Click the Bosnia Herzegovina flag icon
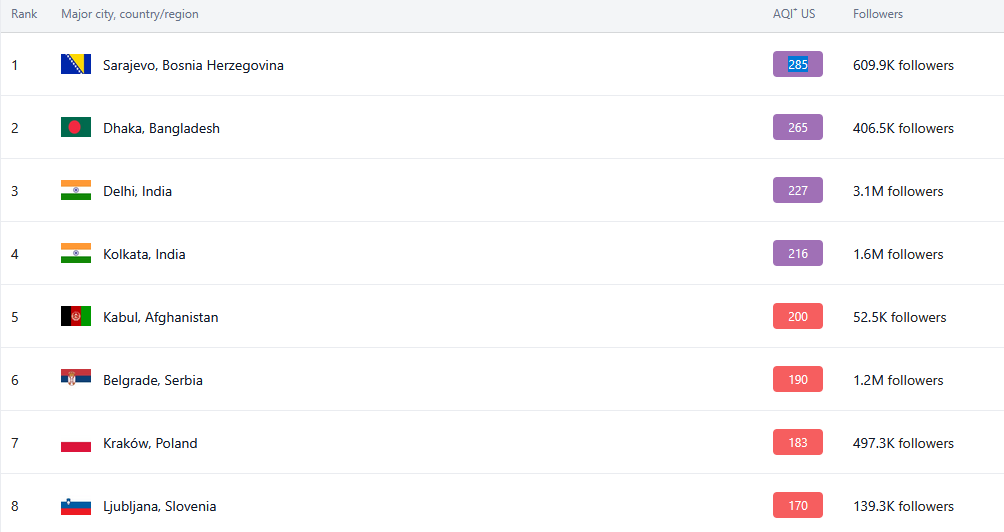 tap(76, 65)
